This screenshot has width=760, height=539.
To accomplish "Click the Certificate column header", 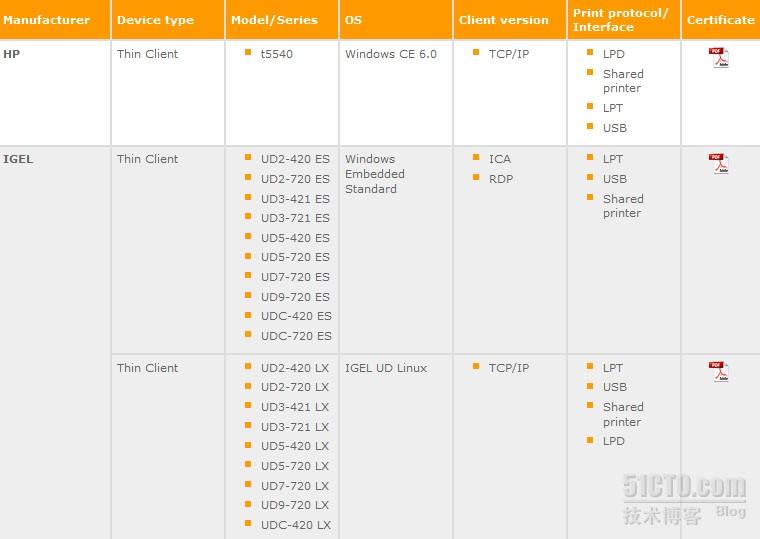I will click(720, 20).
